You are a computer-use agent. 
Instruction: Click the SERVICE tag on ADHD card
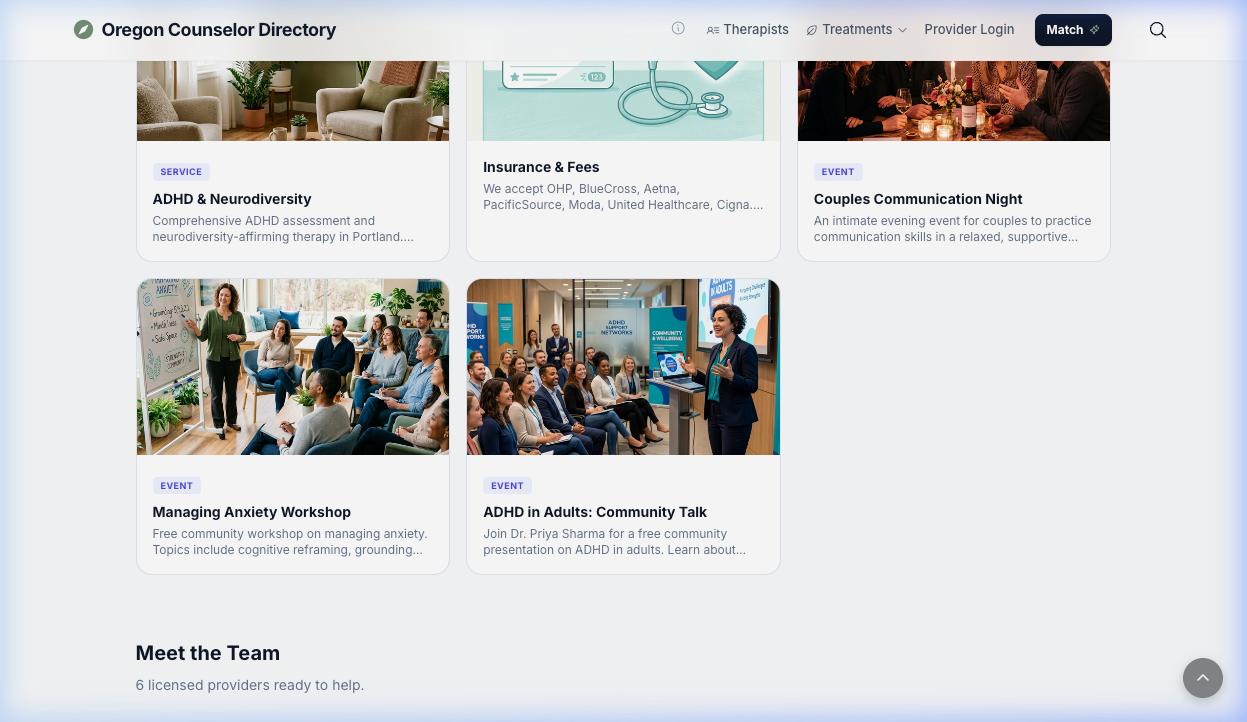pos(181,172)
